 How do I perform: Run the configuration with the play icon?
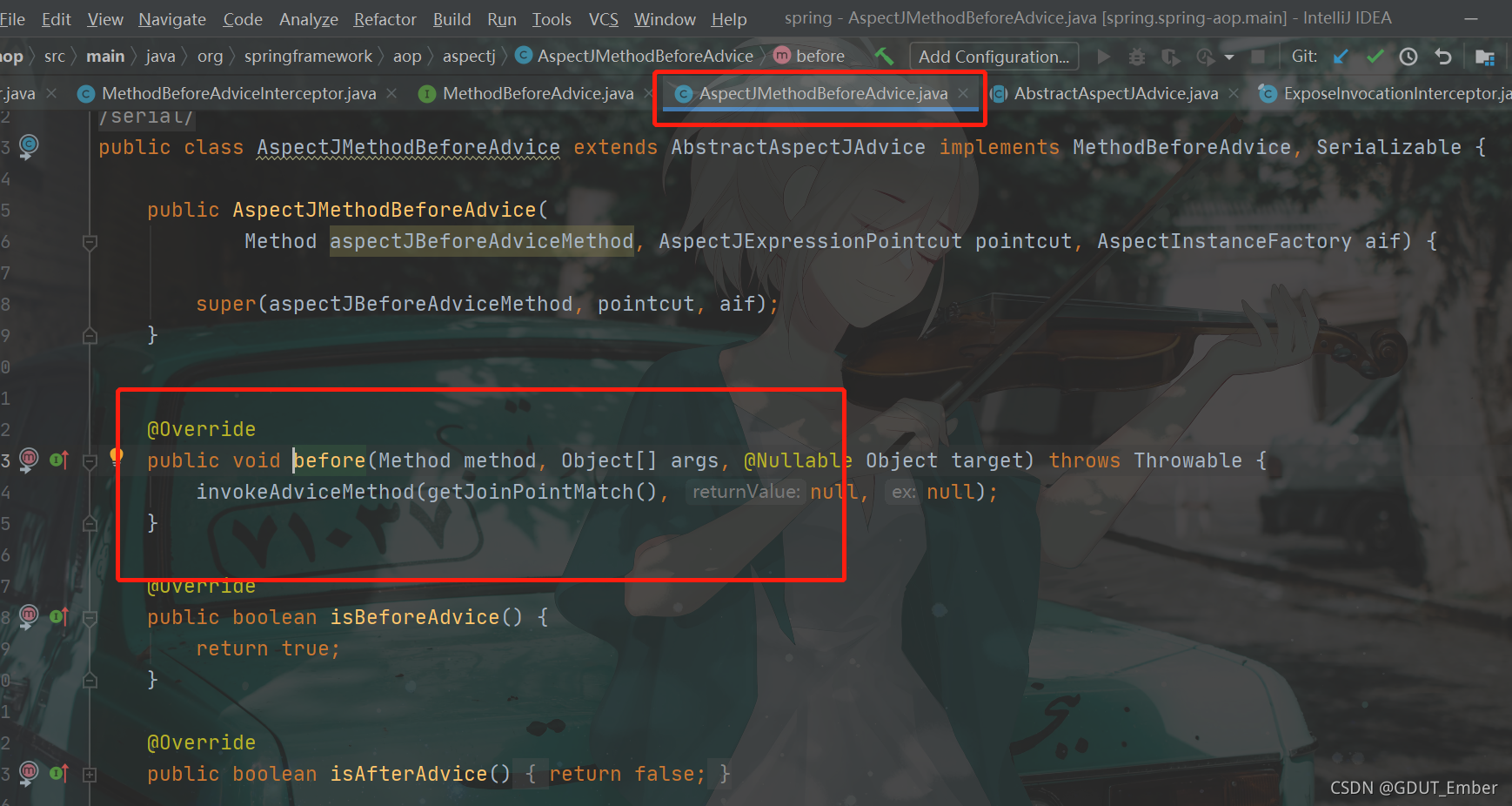[x=1104, y=57]
